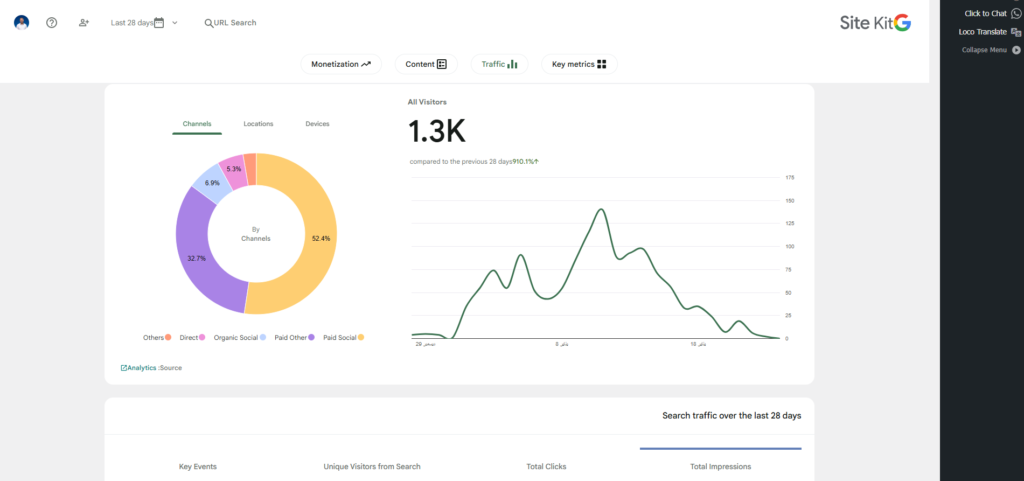Select the Channels tab
Image resolution: width=1024 pixels, height=481 pixels.
pos(197,124)
